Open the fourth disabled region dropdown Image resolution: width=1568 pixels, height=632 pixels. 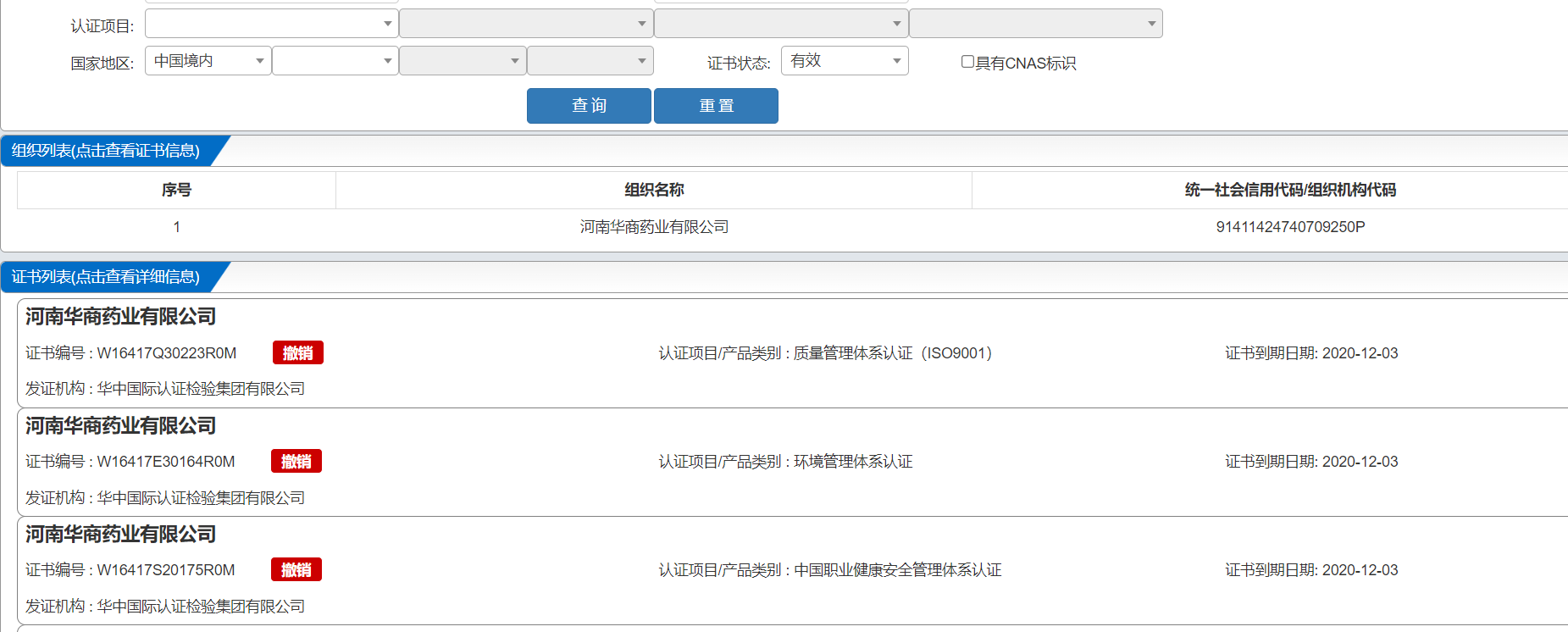(x=590, y=61)
